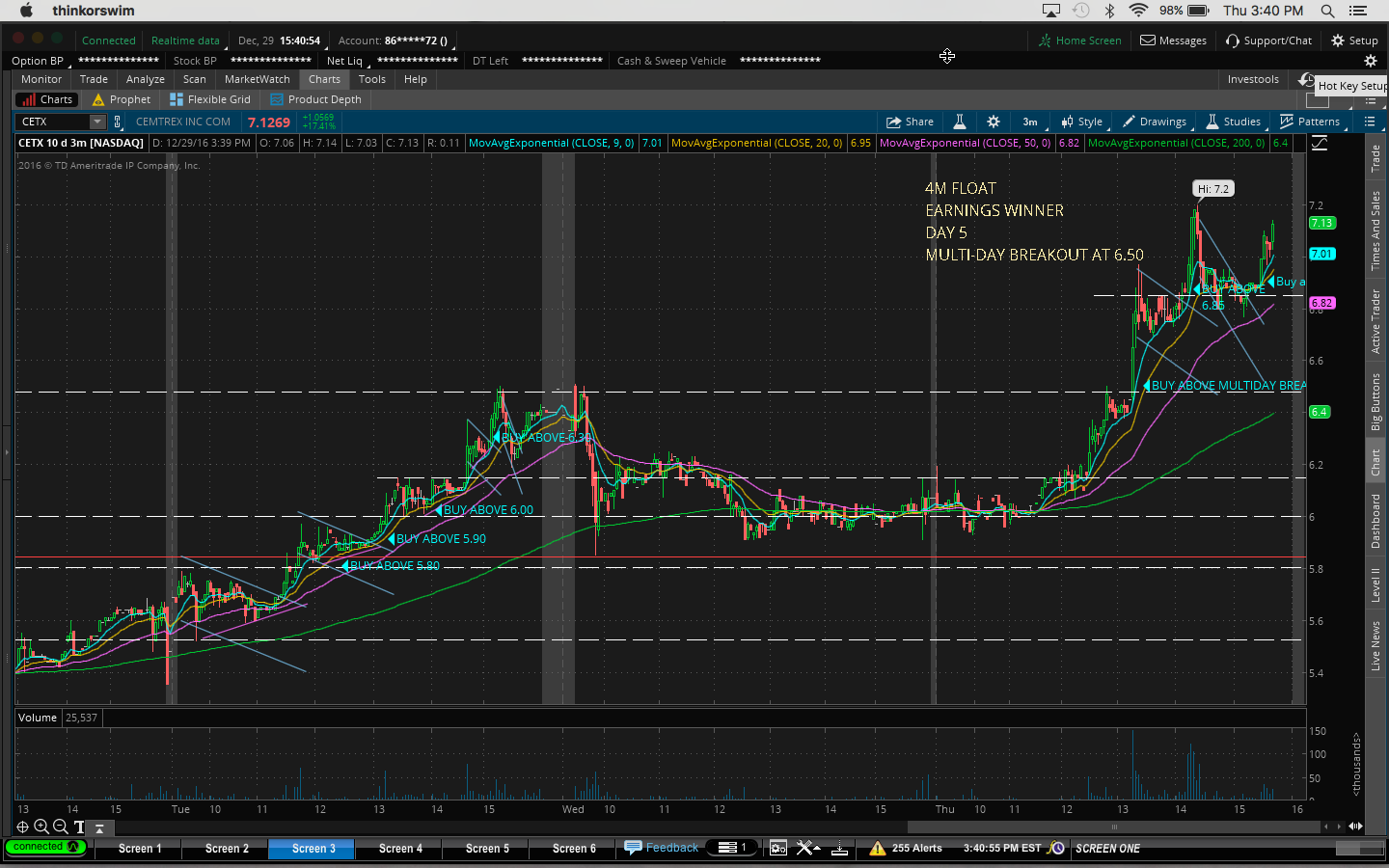Click the zoom out magnifier icon
This screenshot has width=1389, height=868.
[x=60, y=827]
